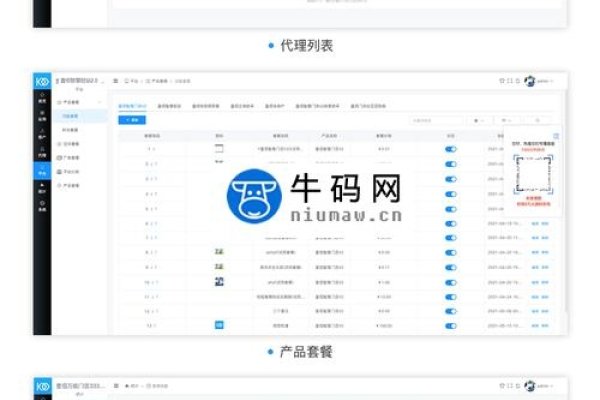Open the admin account dropdown in the header
The height and width of the screenshot is (400, 600).
click(x=545, y=81)
